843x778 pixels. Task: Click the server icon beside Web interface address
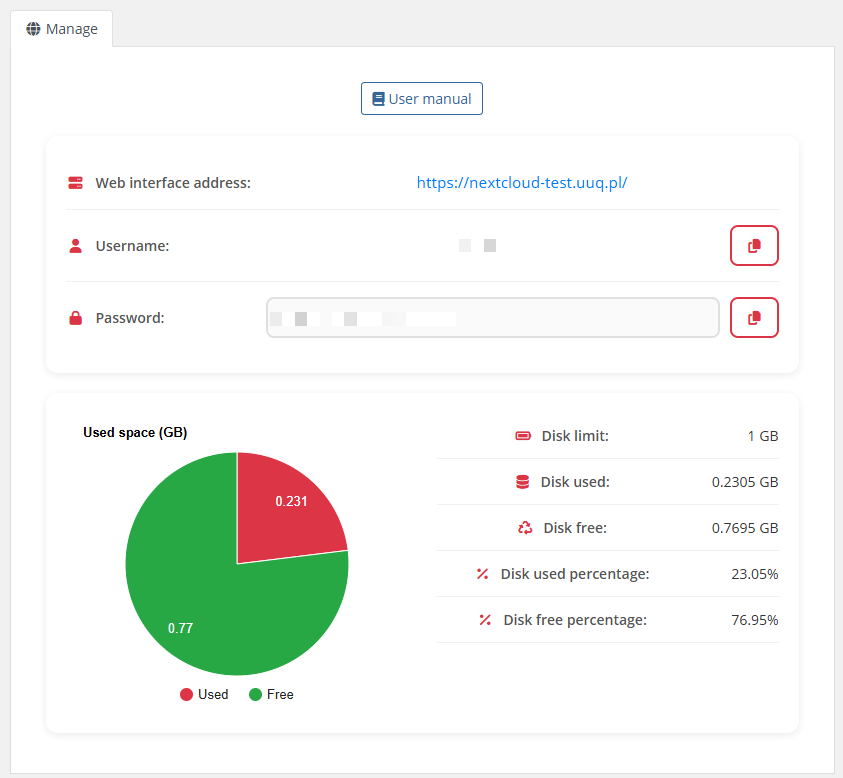[x=75, y=183]
